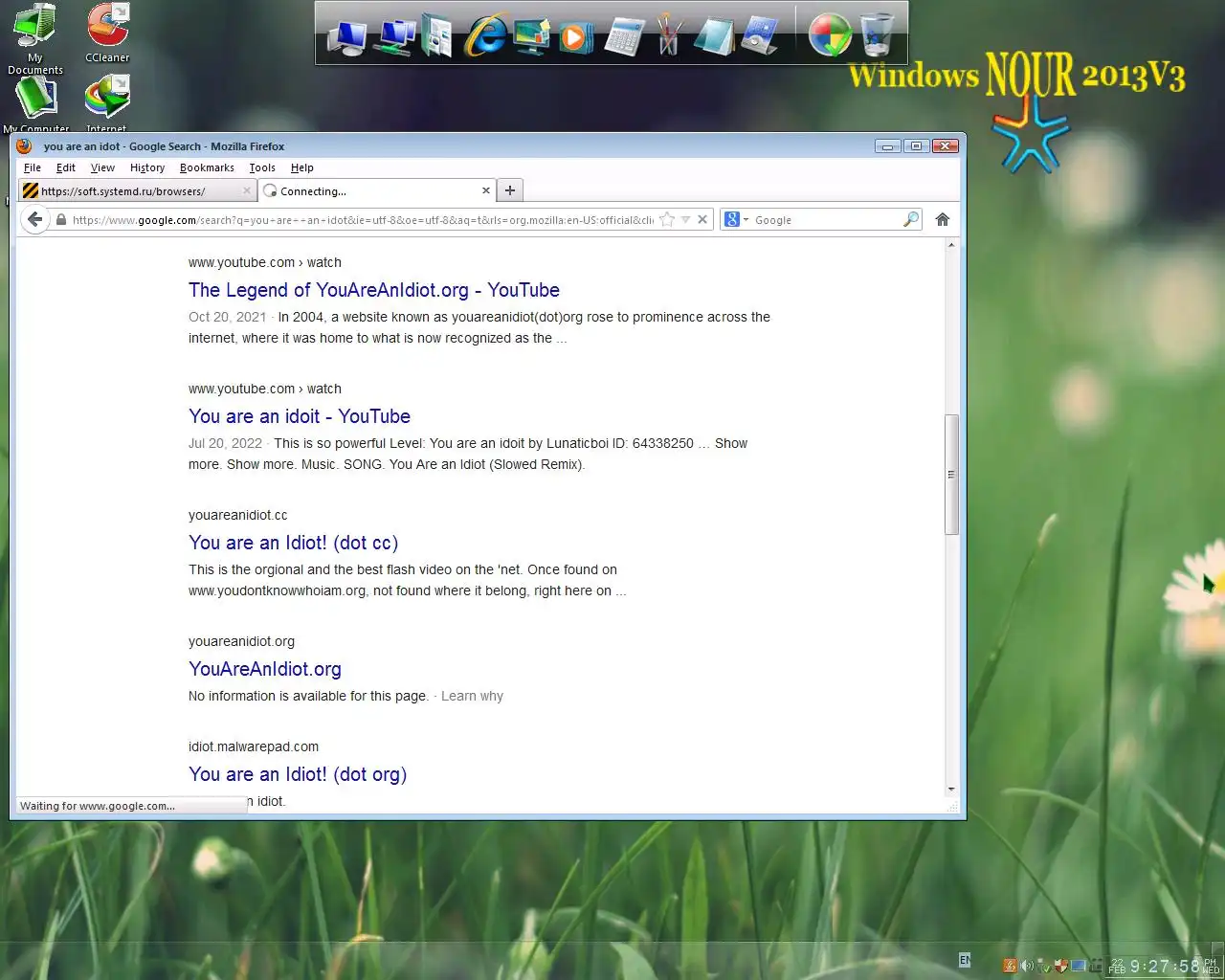Open Notepad from the dock
This screenshot has height=980, width=1225.
coord(714,36)
